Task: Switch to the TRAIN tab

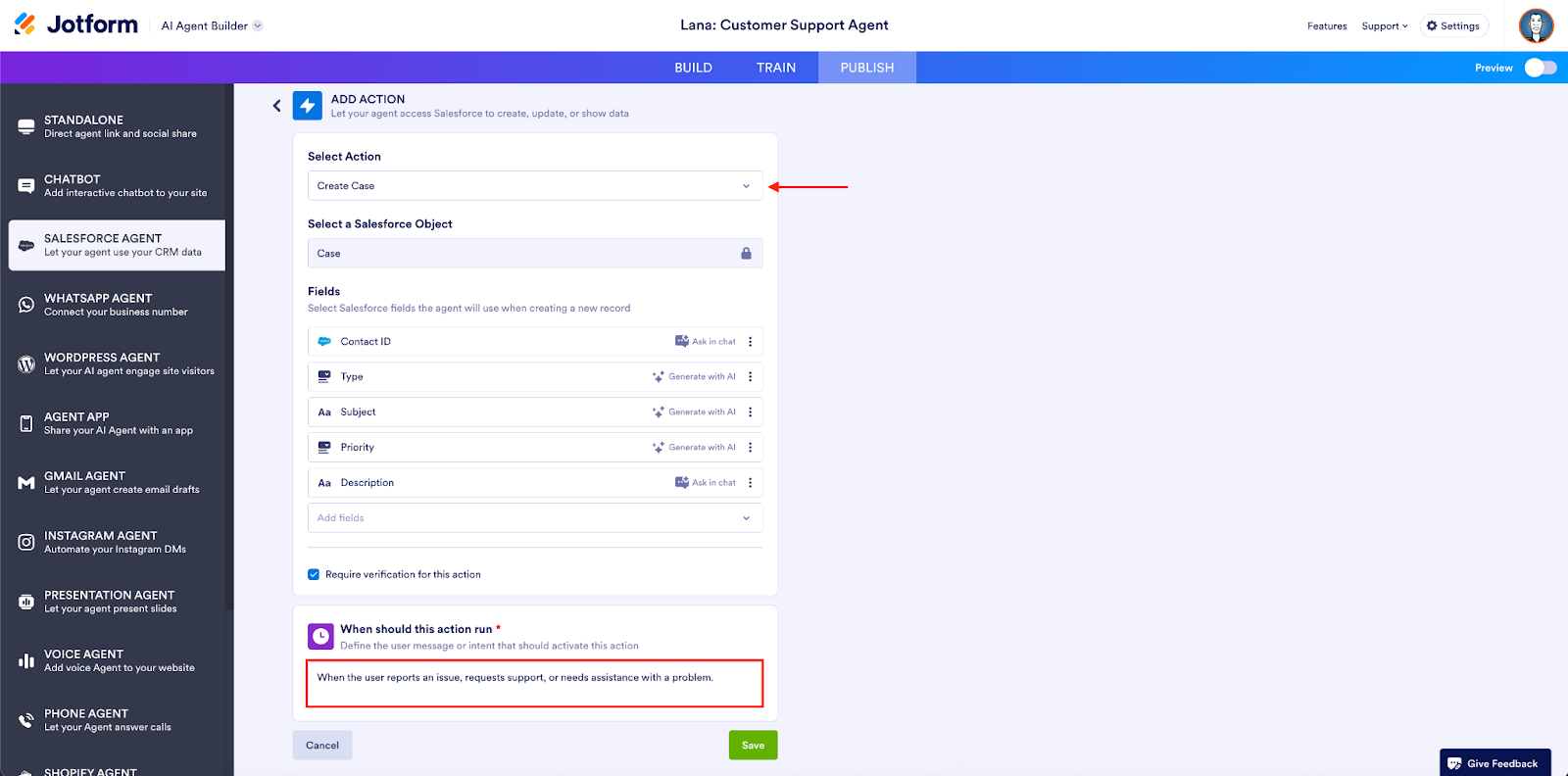Action: (x=775, y=68)
